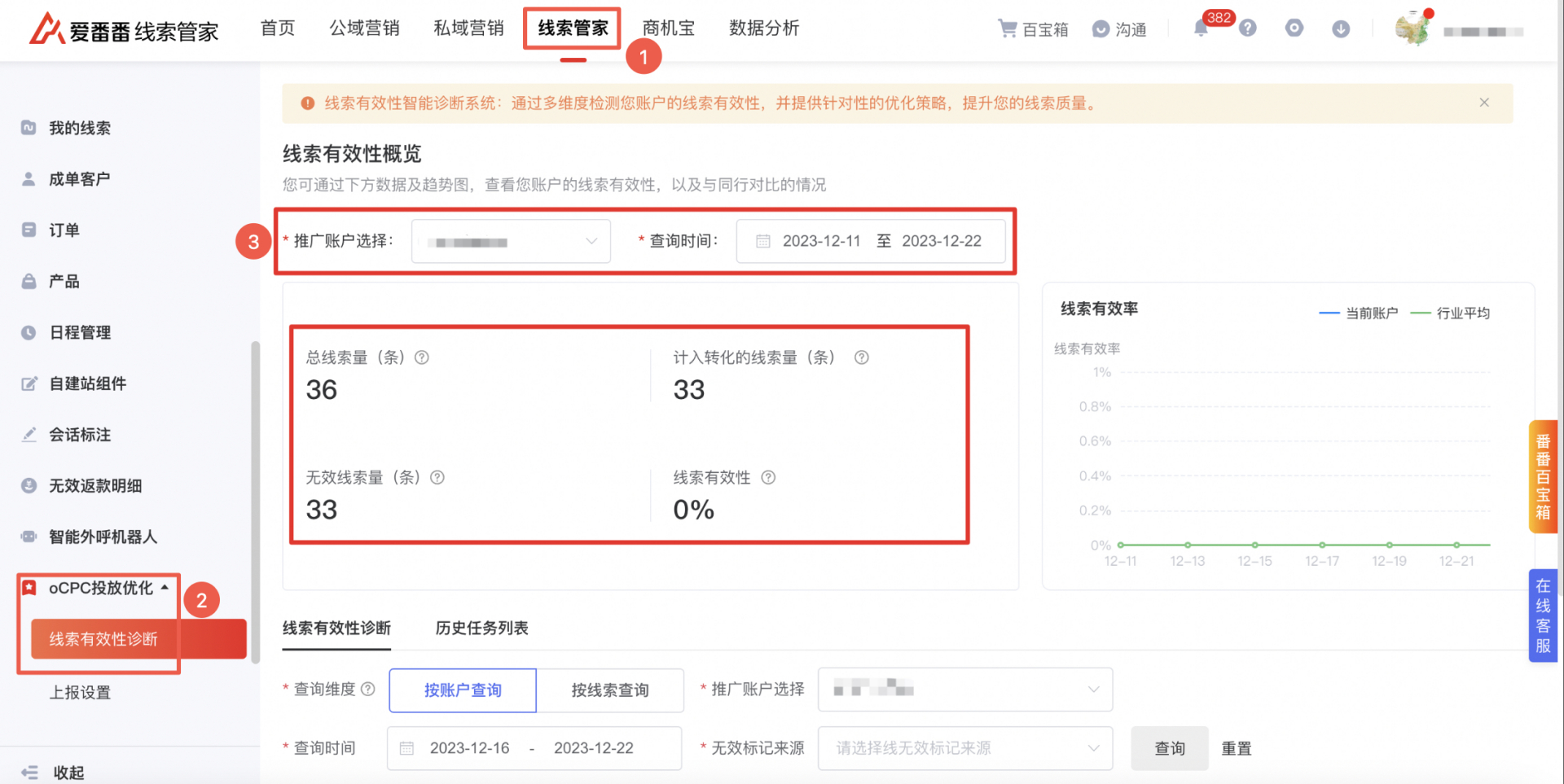Expand 无效标记来源 dropdown
1564x784 pixels.
(964, 748)
